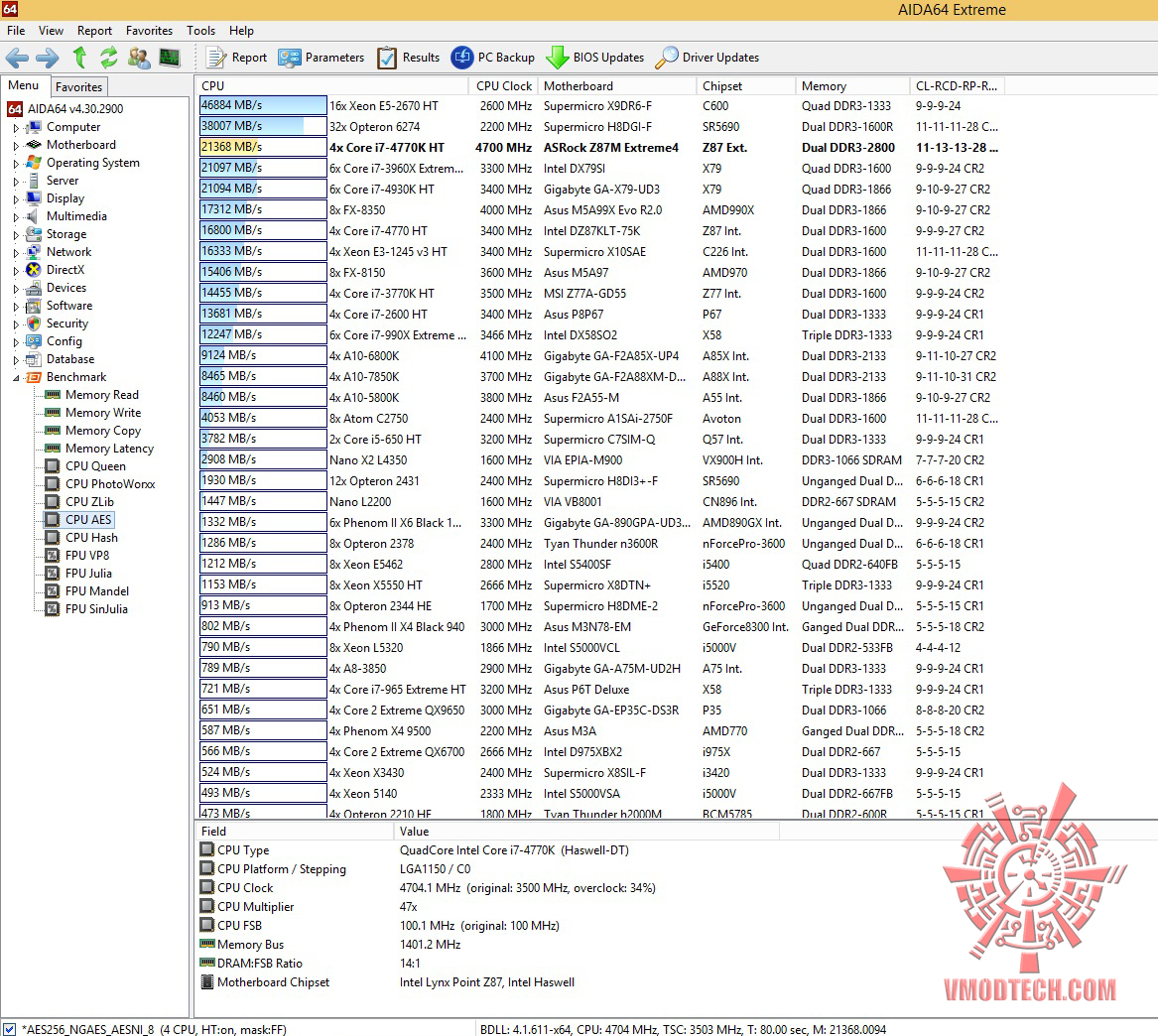Image resolution: width=1158 pixels, height=1036 pixels.
Task: Select the CPU Multiplier field row
Action: tap(488, 907)
